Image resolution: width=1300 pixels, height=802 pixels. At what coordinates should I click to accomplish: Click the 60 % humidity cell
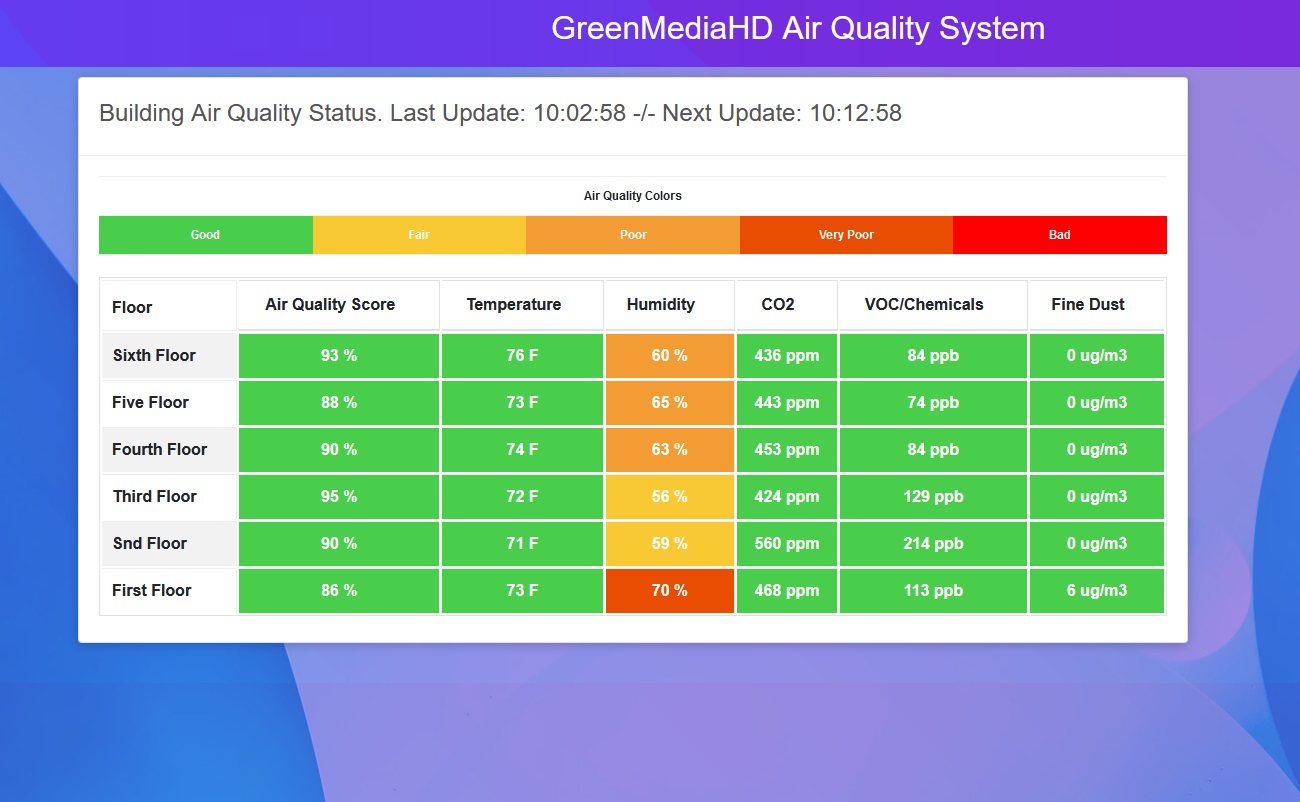[670, 356]
